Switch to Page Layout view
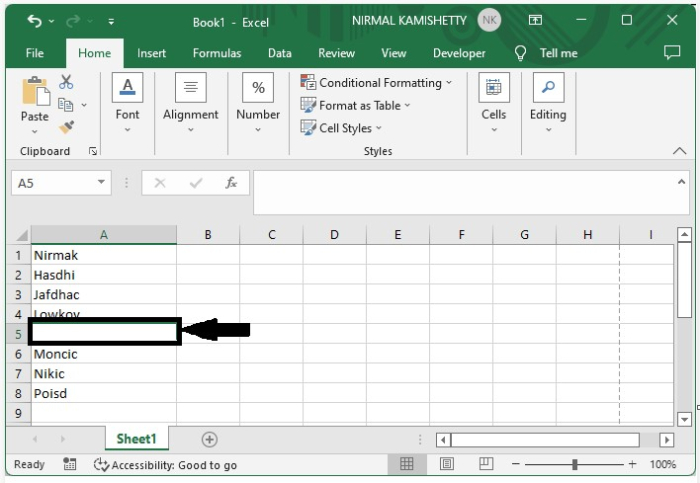The height and width of the screenshot is (483, 700). coord(447,464)
